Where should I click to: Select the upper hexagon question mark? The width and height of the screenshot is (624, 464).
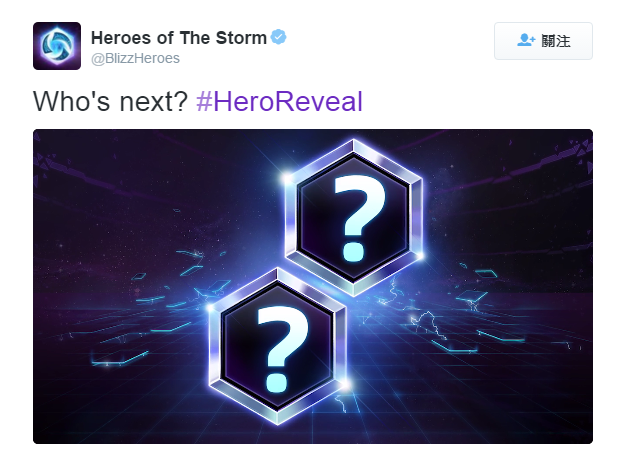[x=360, y=218]
